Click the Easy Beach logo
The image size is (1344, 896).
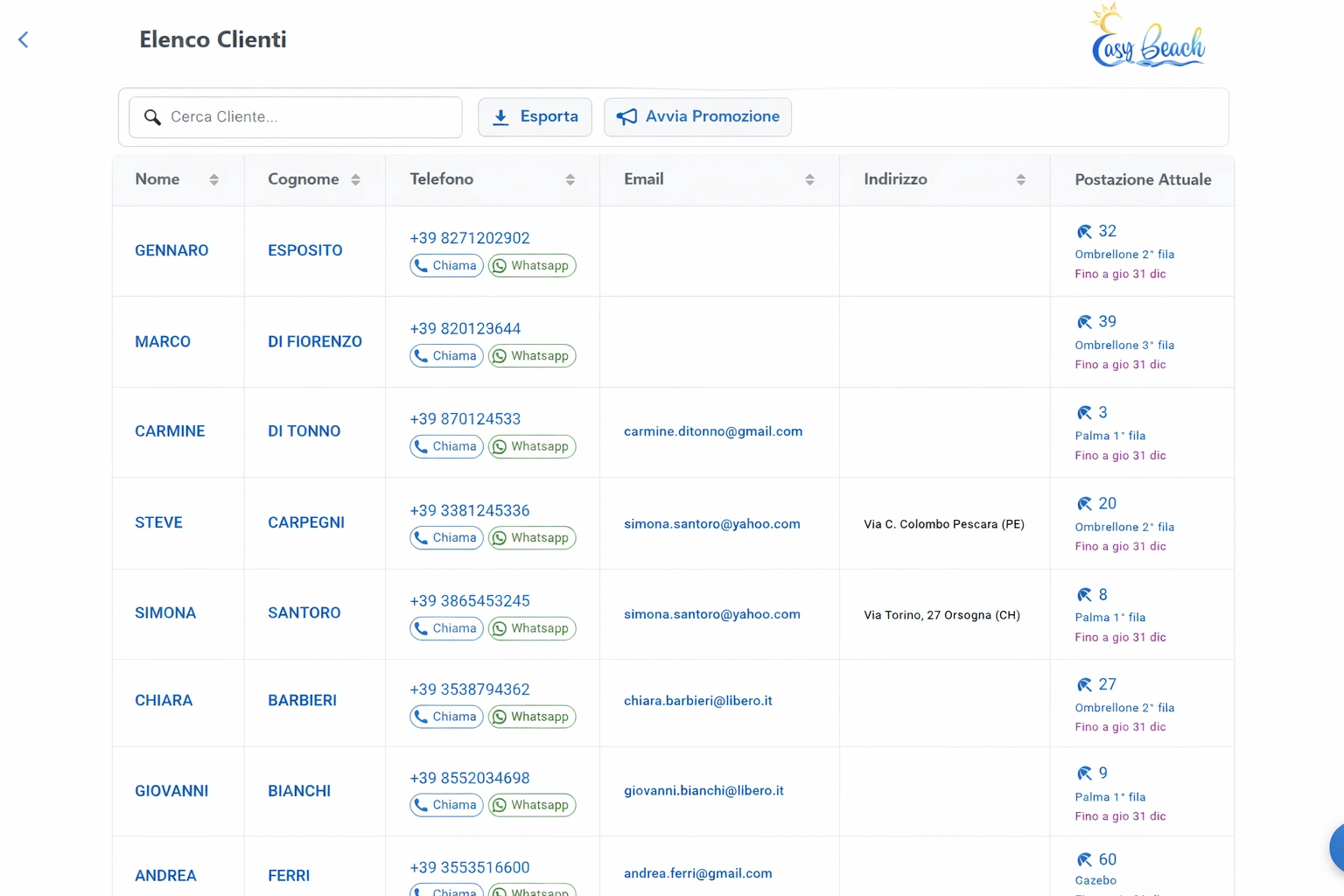[1148, 37]
